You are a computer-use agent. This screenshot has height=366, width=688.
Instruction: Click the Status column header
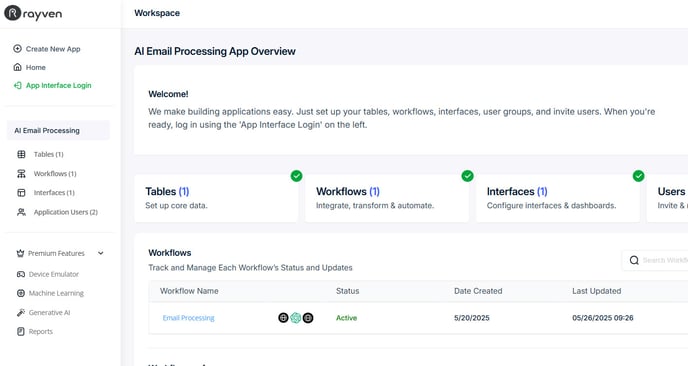pos(348,291)
